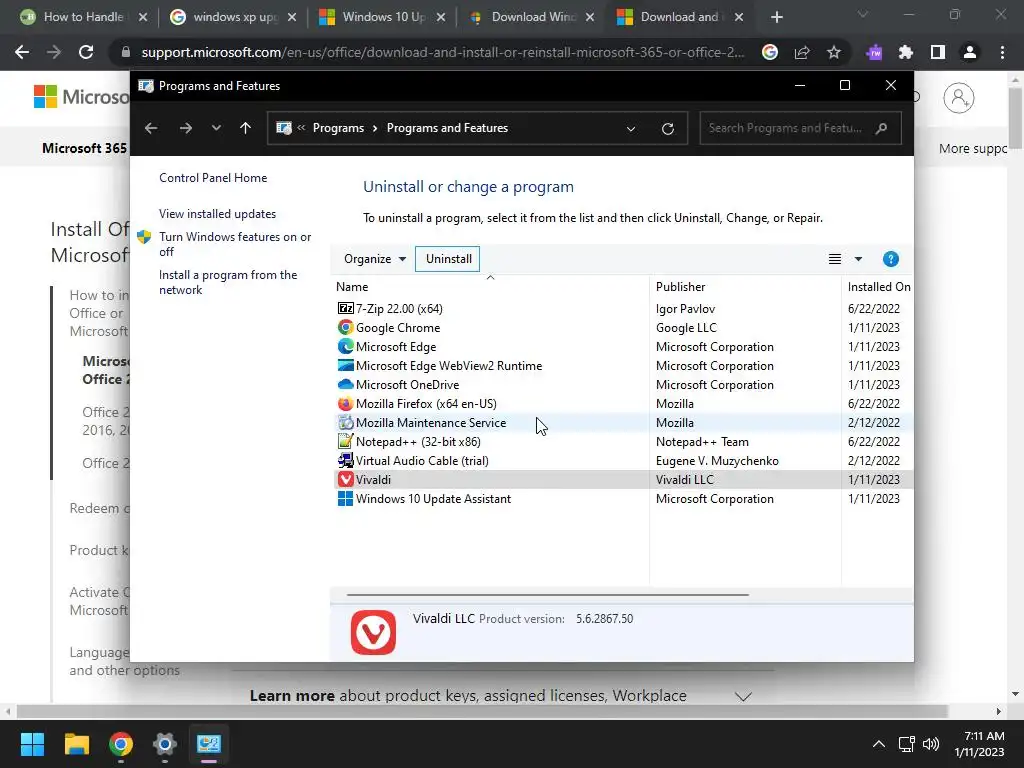Open the Organize dropdown menu
Screen dimensions: 1024x768
pos(375,259)
